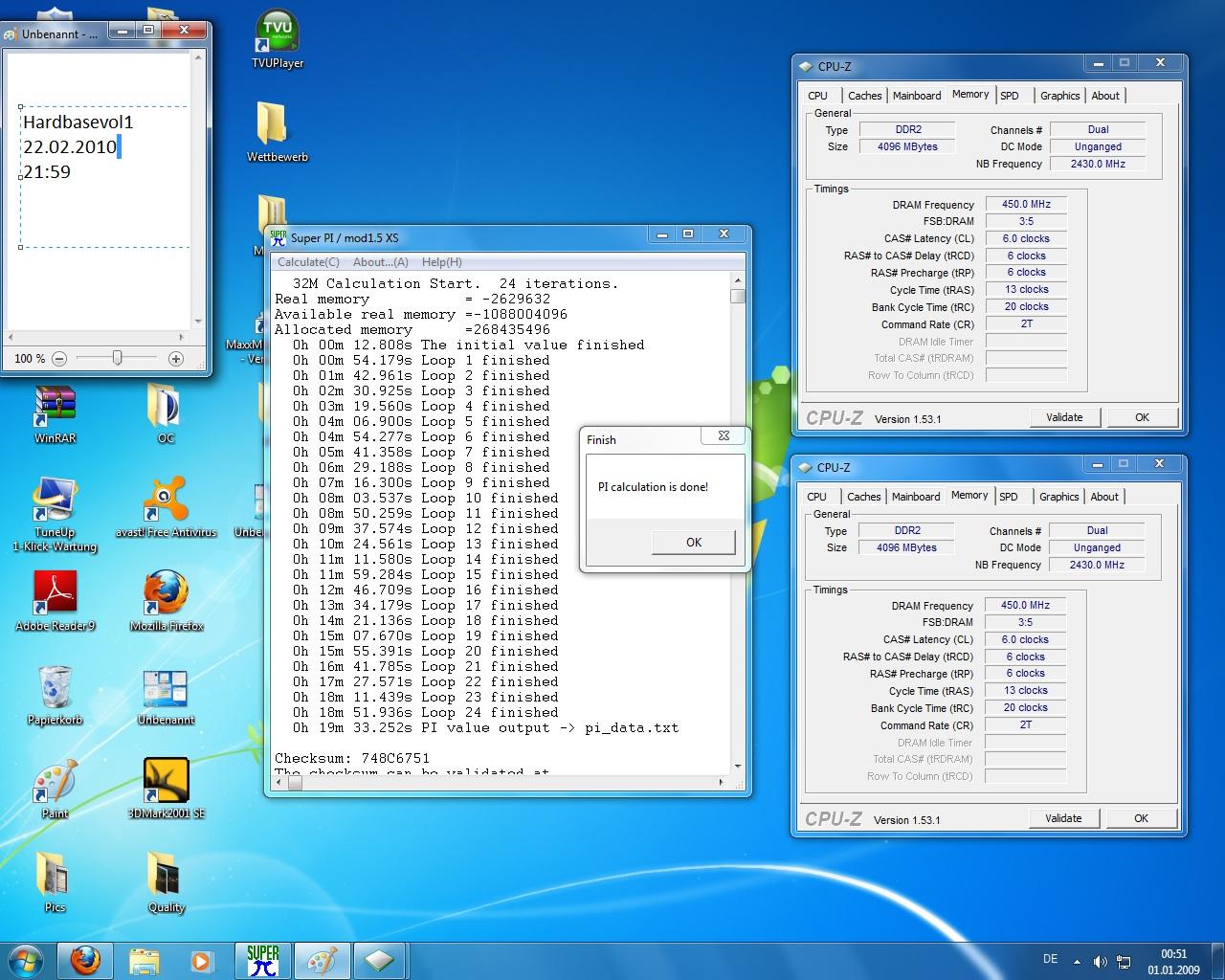The image size is (1225, 980).
Task: Click the Hardbasevol1 text in Unbenannt window
Action: point(78,122)
